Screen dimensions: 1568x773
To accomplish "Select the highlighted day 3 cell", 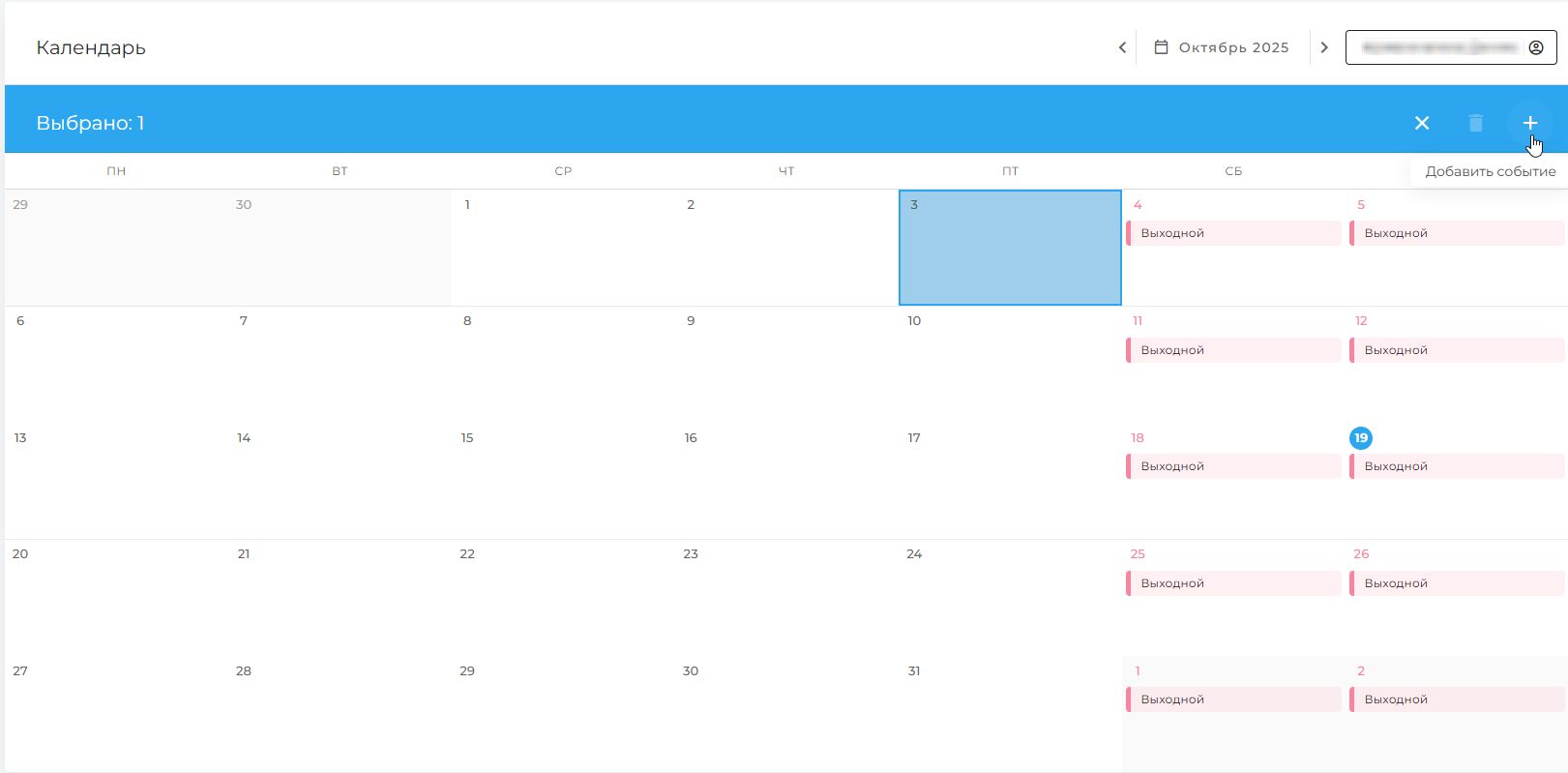I will click(1010, 248).
